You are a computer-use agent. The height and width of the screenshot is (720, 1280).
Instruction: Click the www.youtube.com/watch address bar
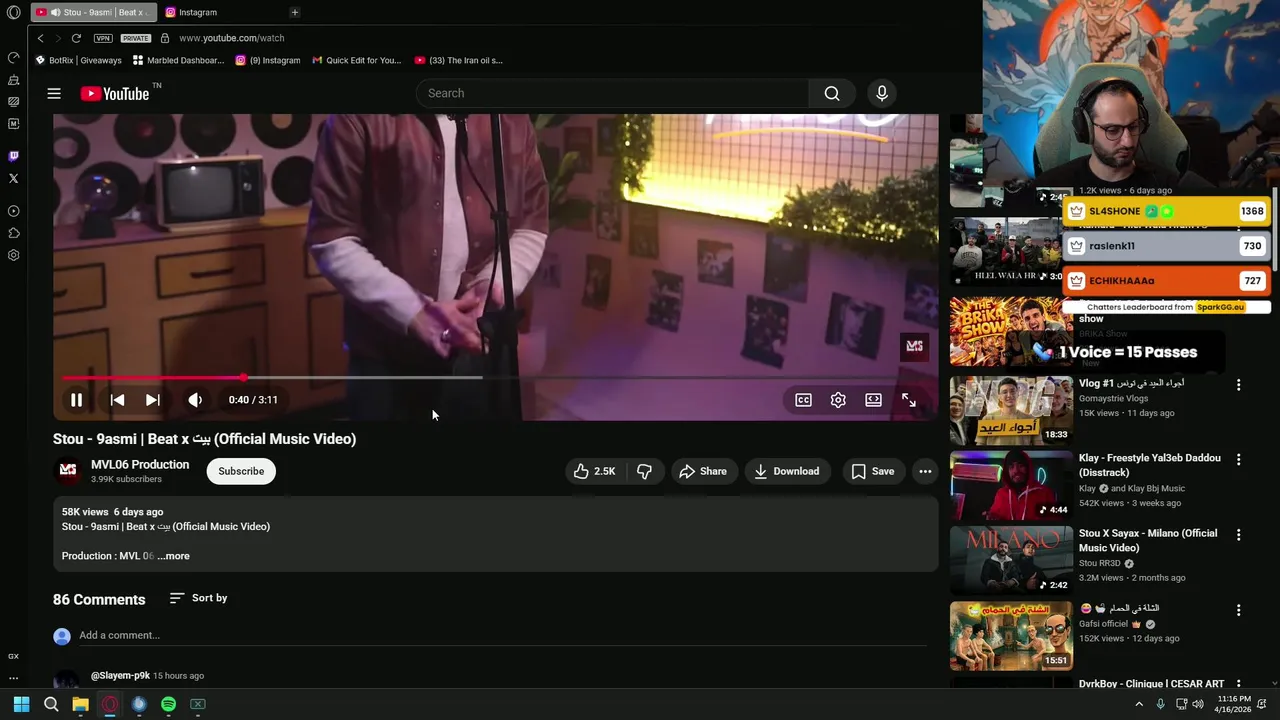coord(232,38)
